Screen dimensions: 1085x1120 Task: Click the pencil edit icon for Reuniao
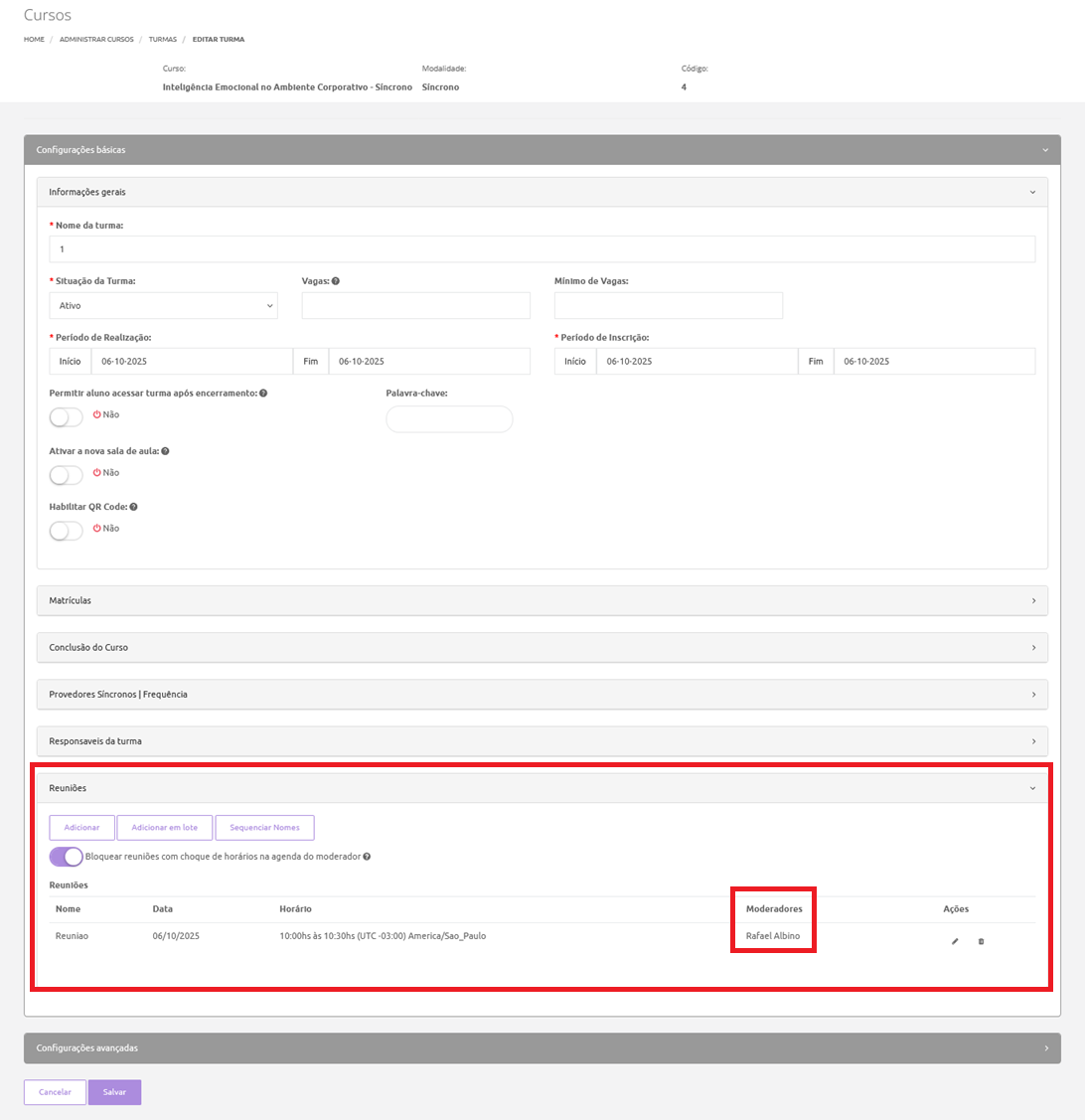pyautogui.click(x=955, y=941)
